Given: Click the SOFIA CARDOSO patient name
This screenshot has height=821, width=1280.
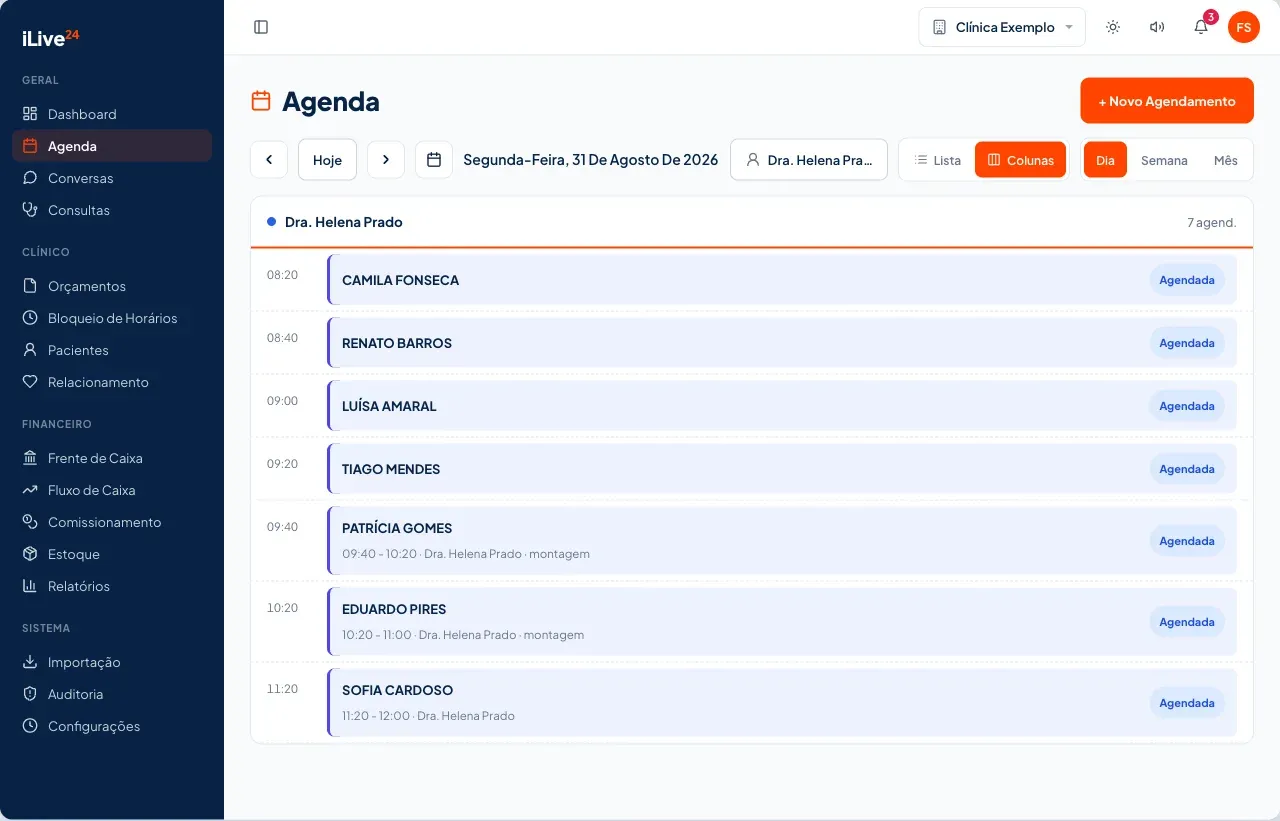Looking at the screenshot, I should [398, 690].
